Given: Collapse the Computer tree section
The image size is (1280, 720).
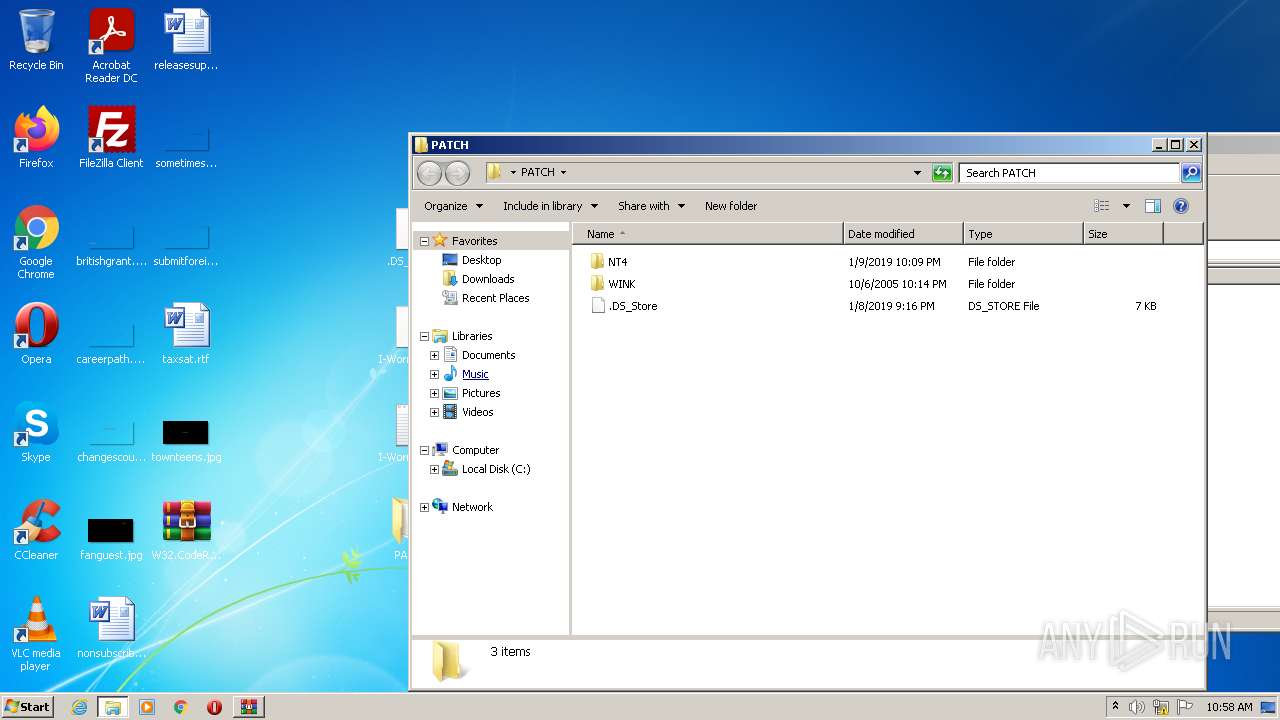Looking at the screenshot, I should pos(424,451).
